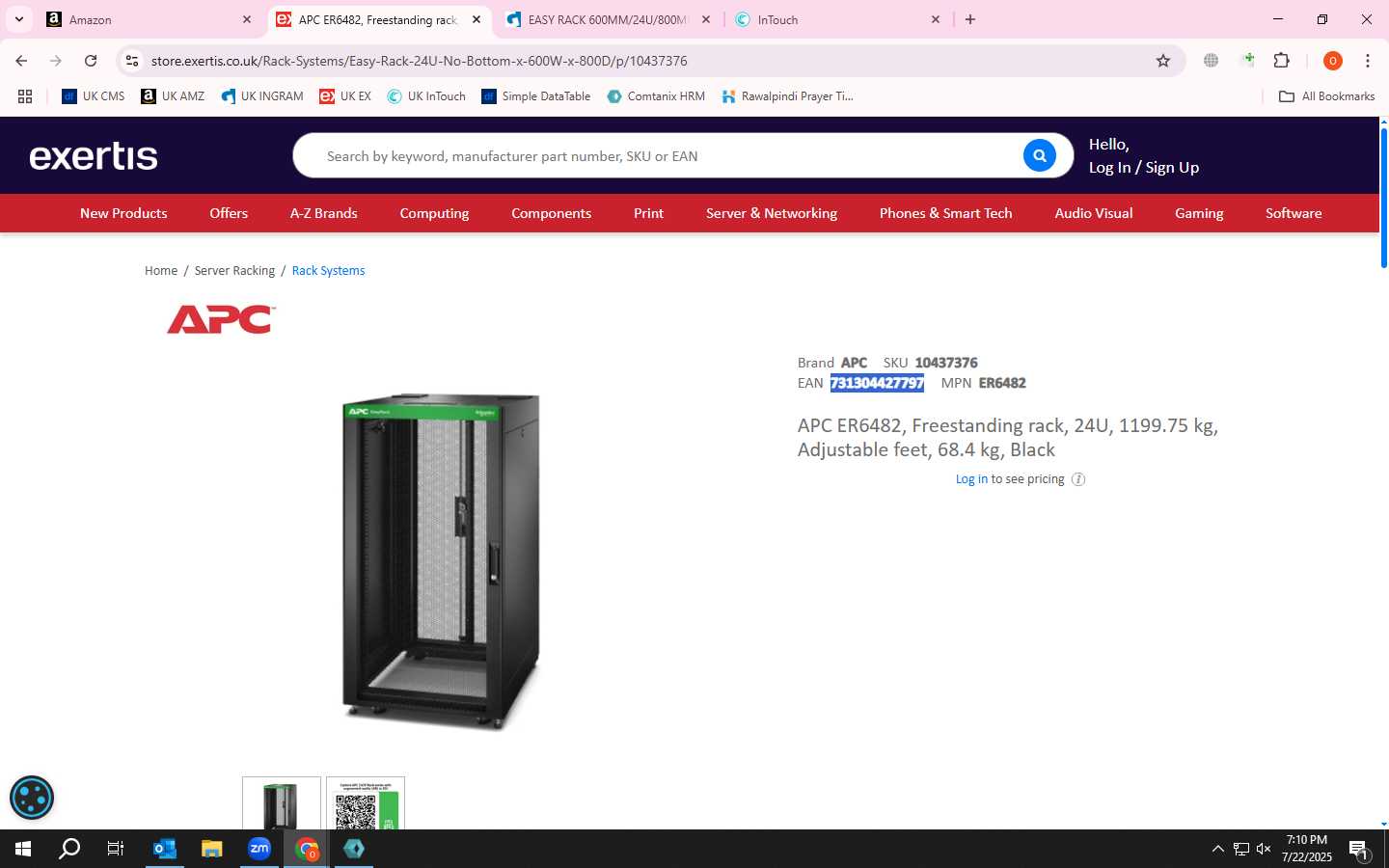This screenshot has width=1389, height=868.
Task: Open Gaming menu
Action: coord(1199,213)
